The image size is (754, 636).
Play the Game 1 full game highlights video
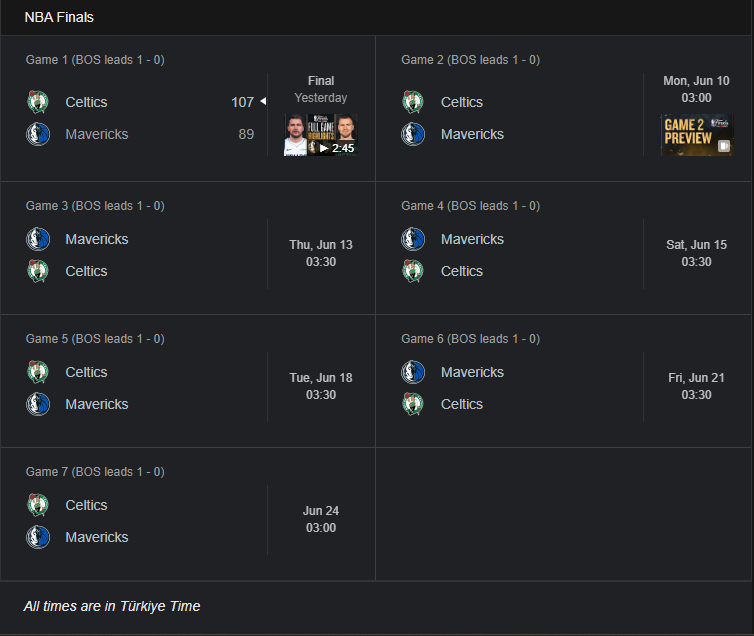(x=321, y=135)
